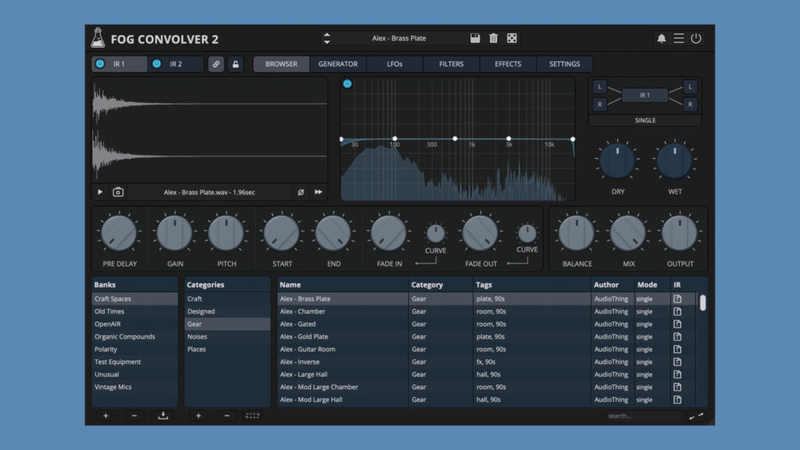Open the SETTINGS tab

564,64
